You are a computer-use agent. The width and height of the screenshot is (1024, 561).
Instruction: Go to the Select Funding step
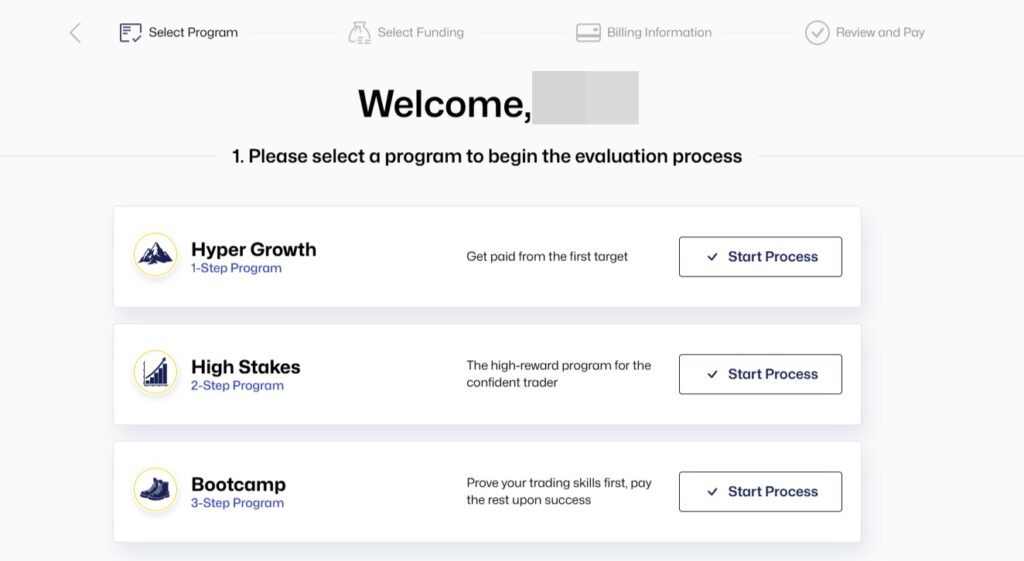420,33
